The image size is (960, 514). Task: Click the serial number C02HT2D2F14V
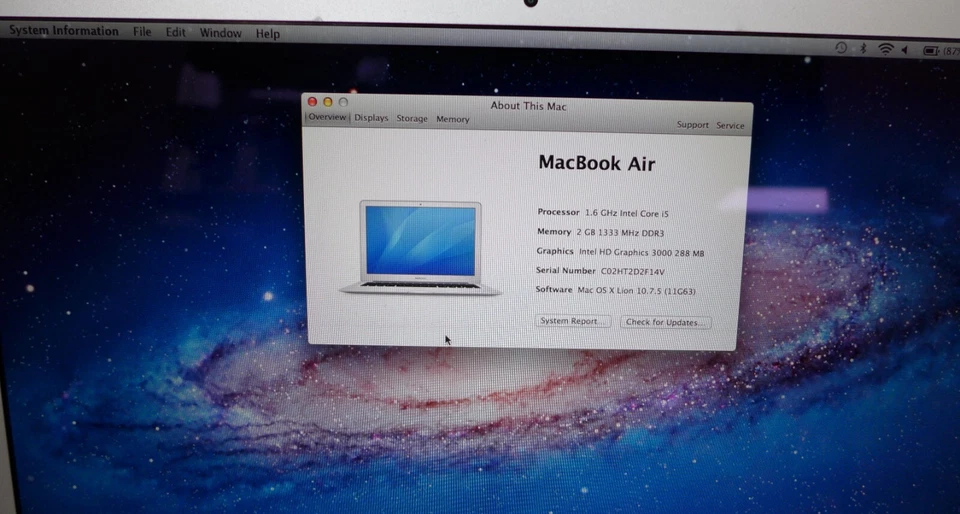click(632, 271)
